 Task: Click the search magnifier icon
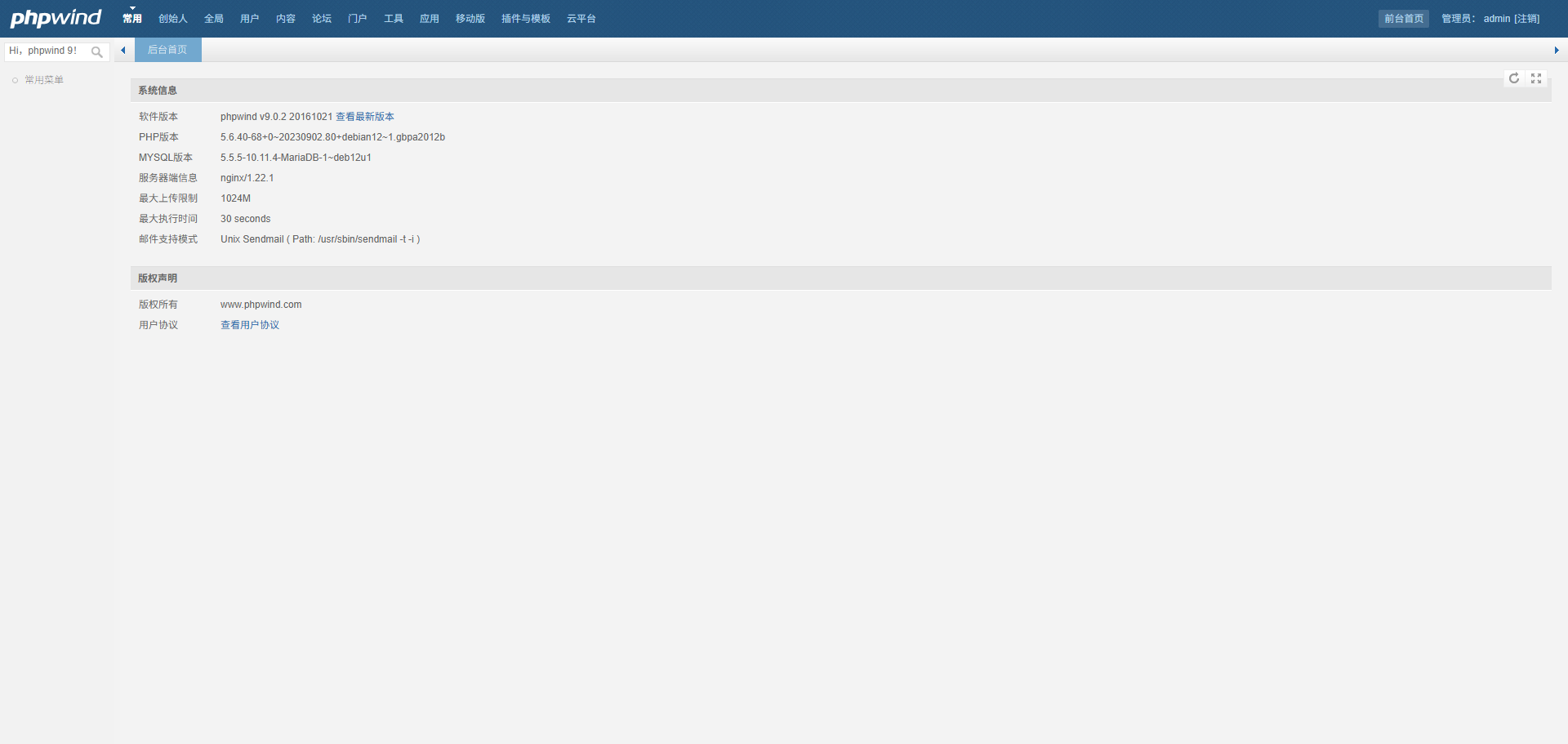coord(97,52)
